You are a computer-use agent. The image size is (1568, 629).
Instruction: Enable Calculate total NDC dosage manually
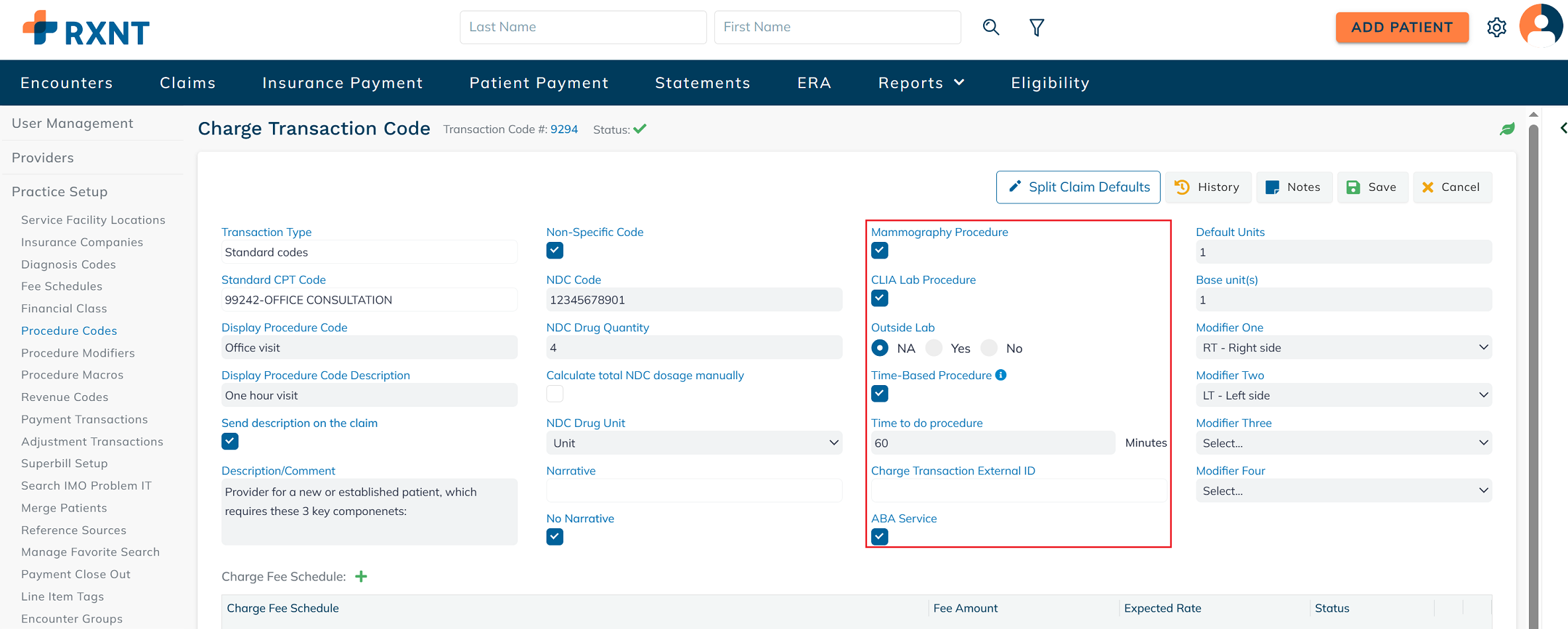(x=554, y=394)
